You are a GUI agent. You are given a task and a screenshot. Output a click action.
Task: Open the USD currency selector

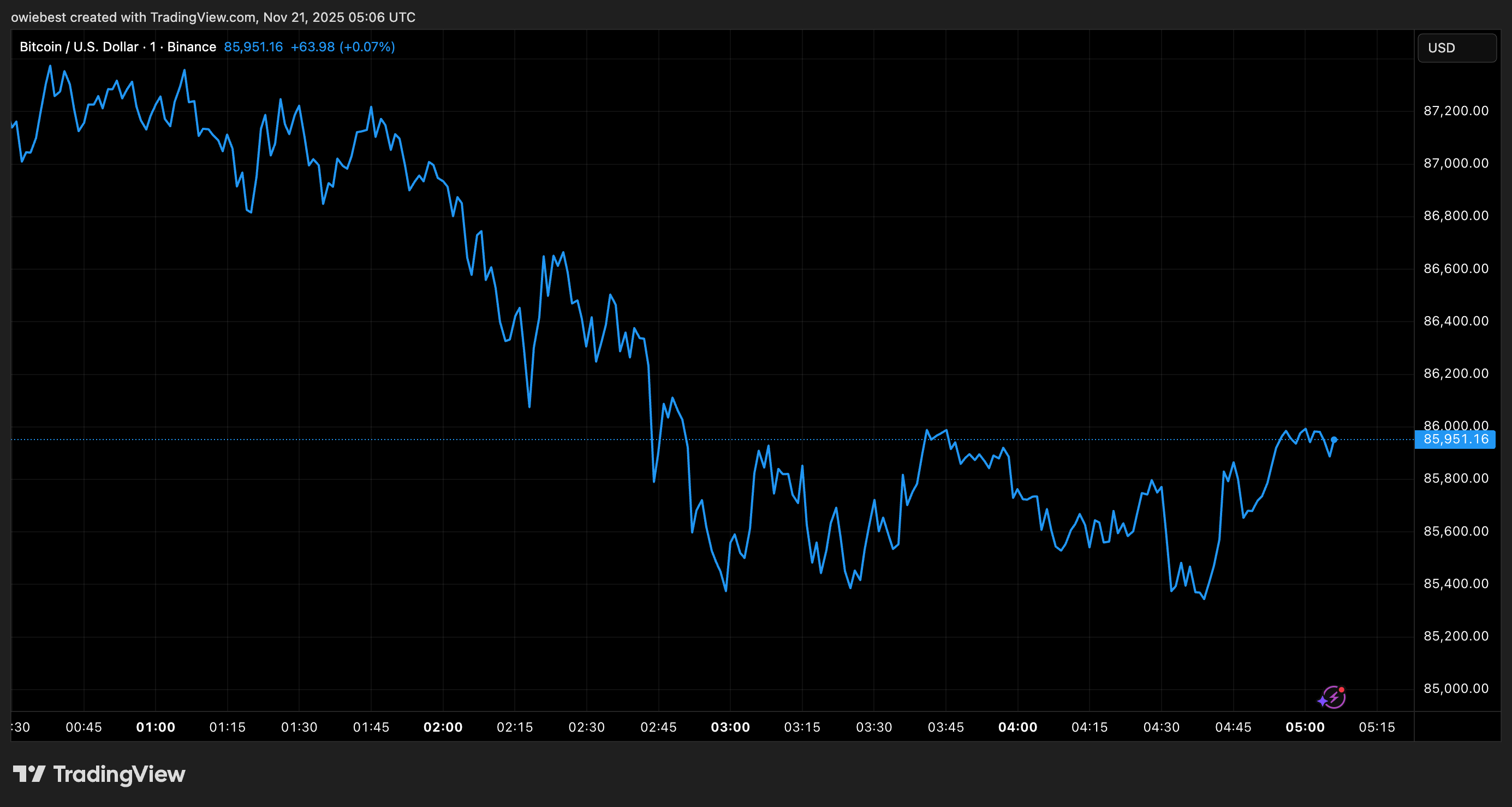pos(1442,48)
